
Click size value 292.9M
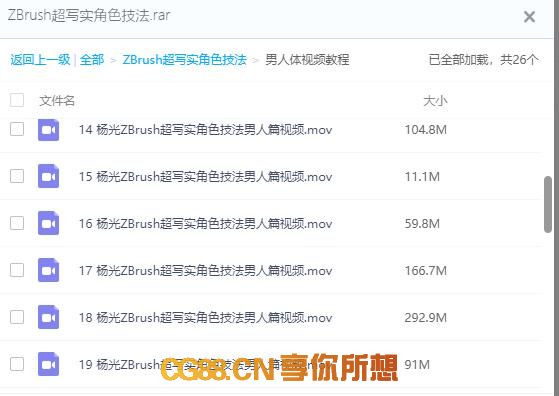click(426, 318)
